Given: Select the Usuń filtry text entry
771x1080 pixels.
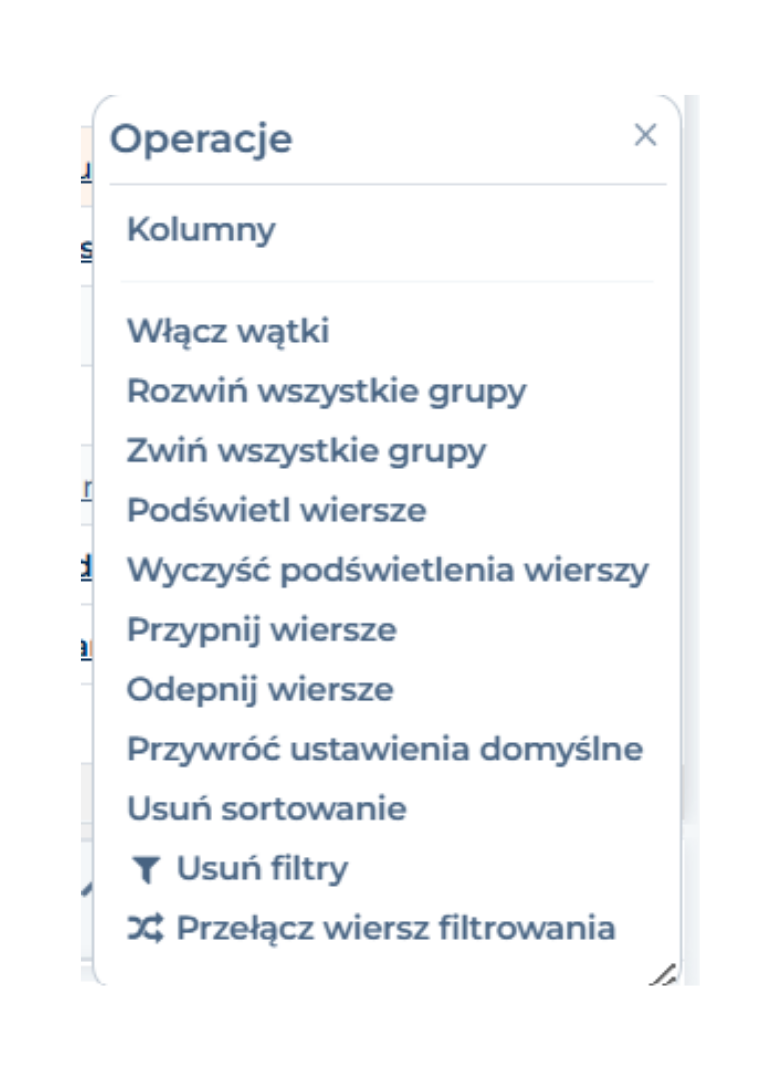Looking at the screenshot, I should coord(263,869).
